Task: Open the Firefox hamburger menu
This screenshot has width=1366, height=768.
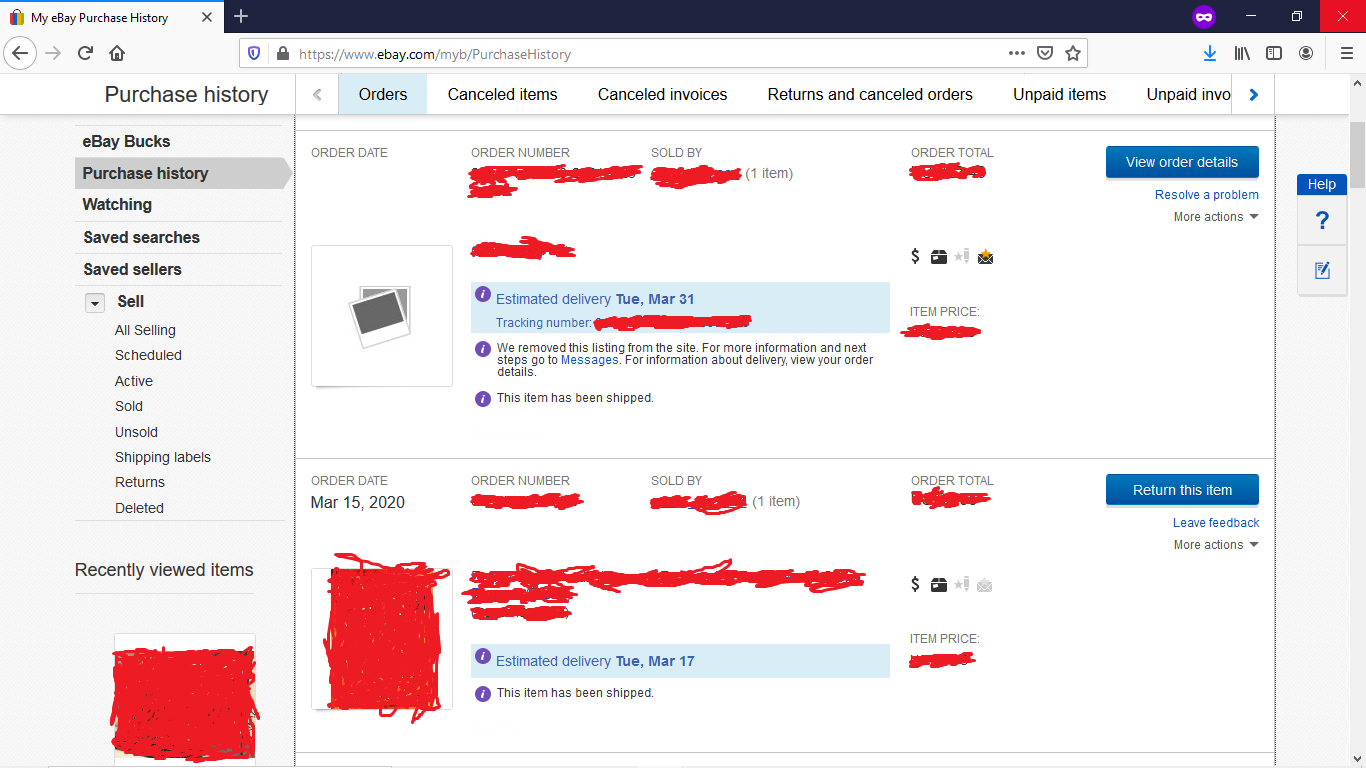Action: click(x=1346, y=53)
